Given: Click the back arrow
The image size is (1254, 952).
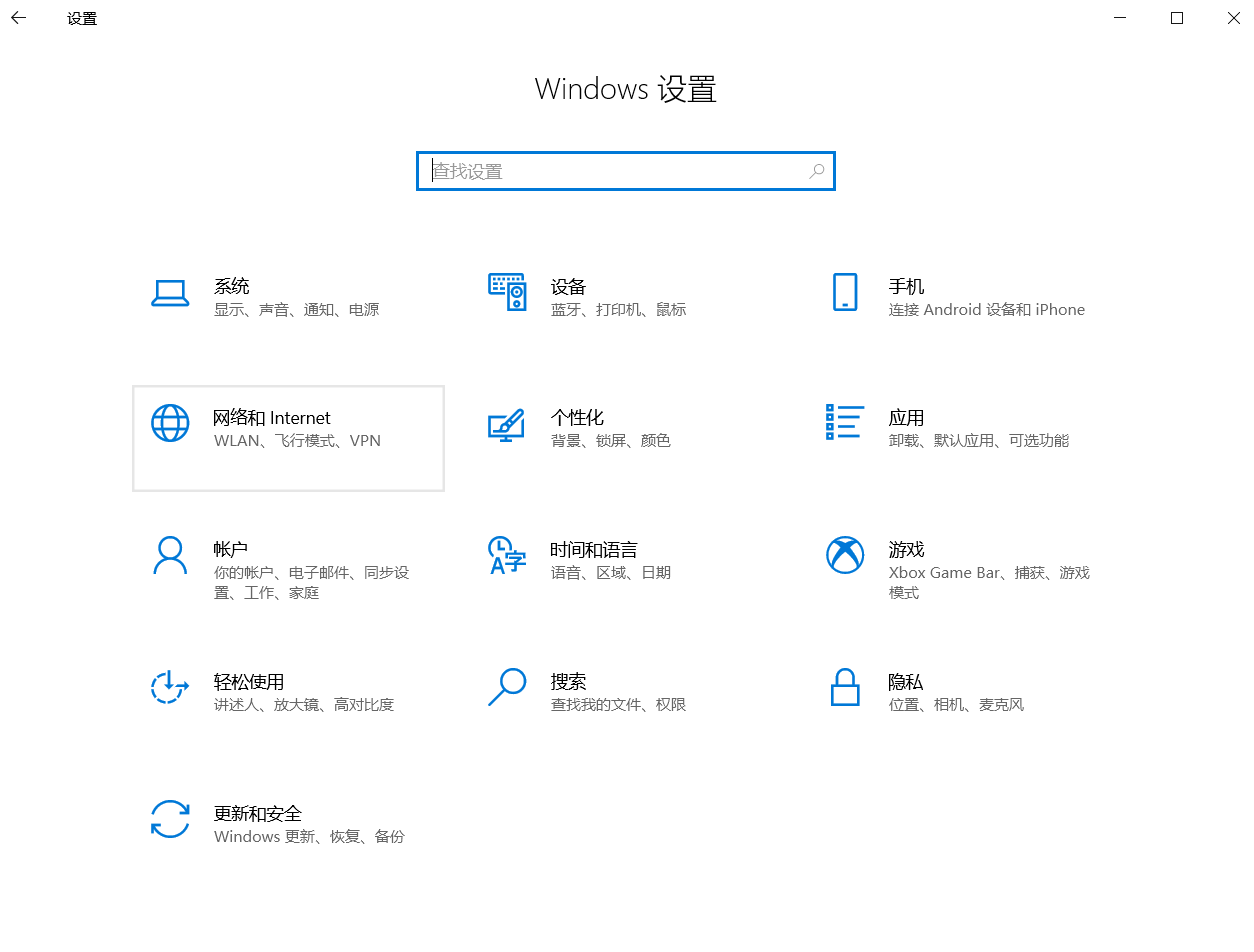Looking at the screenshot, I should click(19, 17).
